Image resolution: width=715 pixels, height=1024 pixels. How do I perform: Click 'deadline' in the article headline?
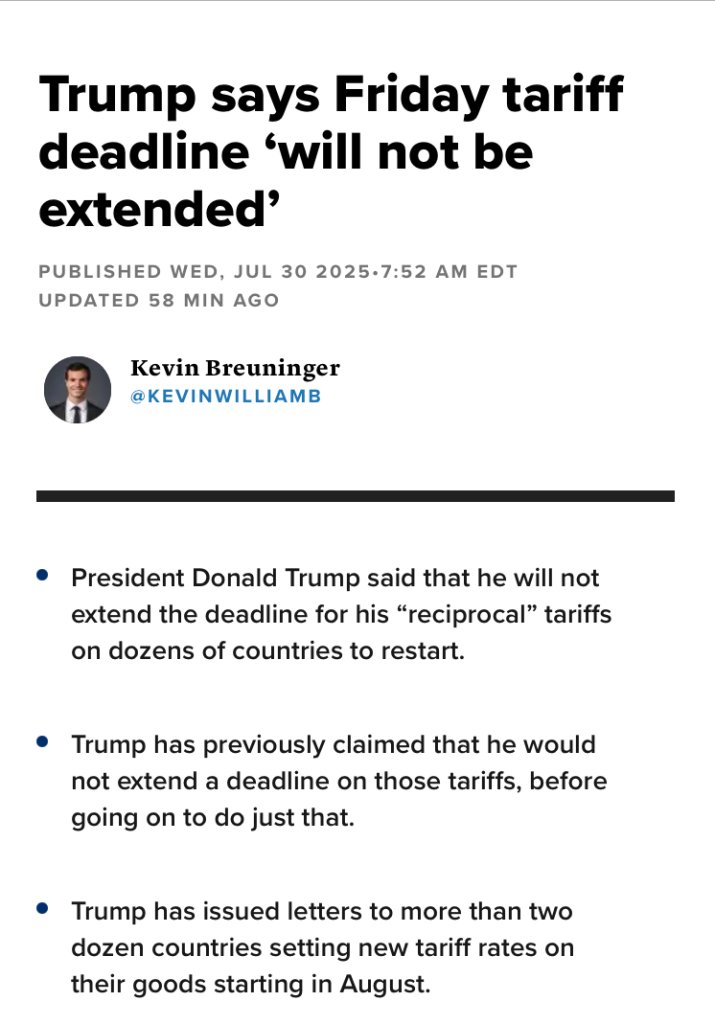click(144, 152)
